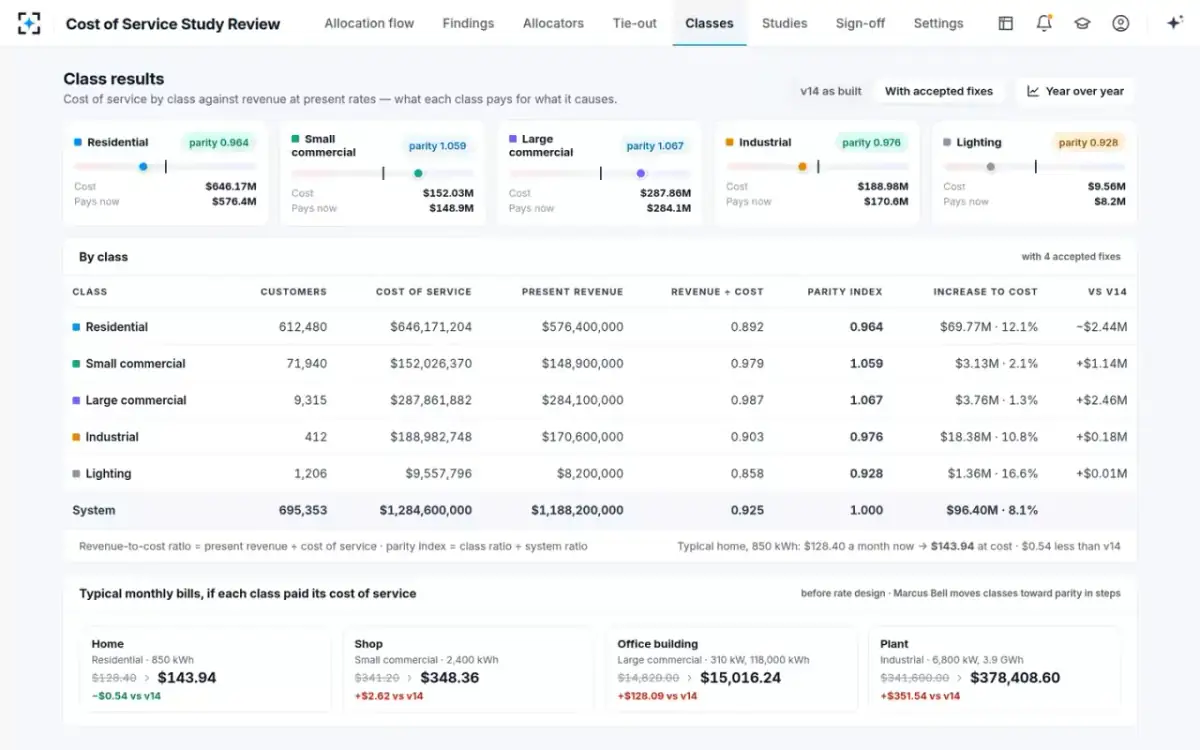Image resolution: width=1200 pixels, height=750 pixels.
Task: View the Studies tab
Action: click(784, 23)
